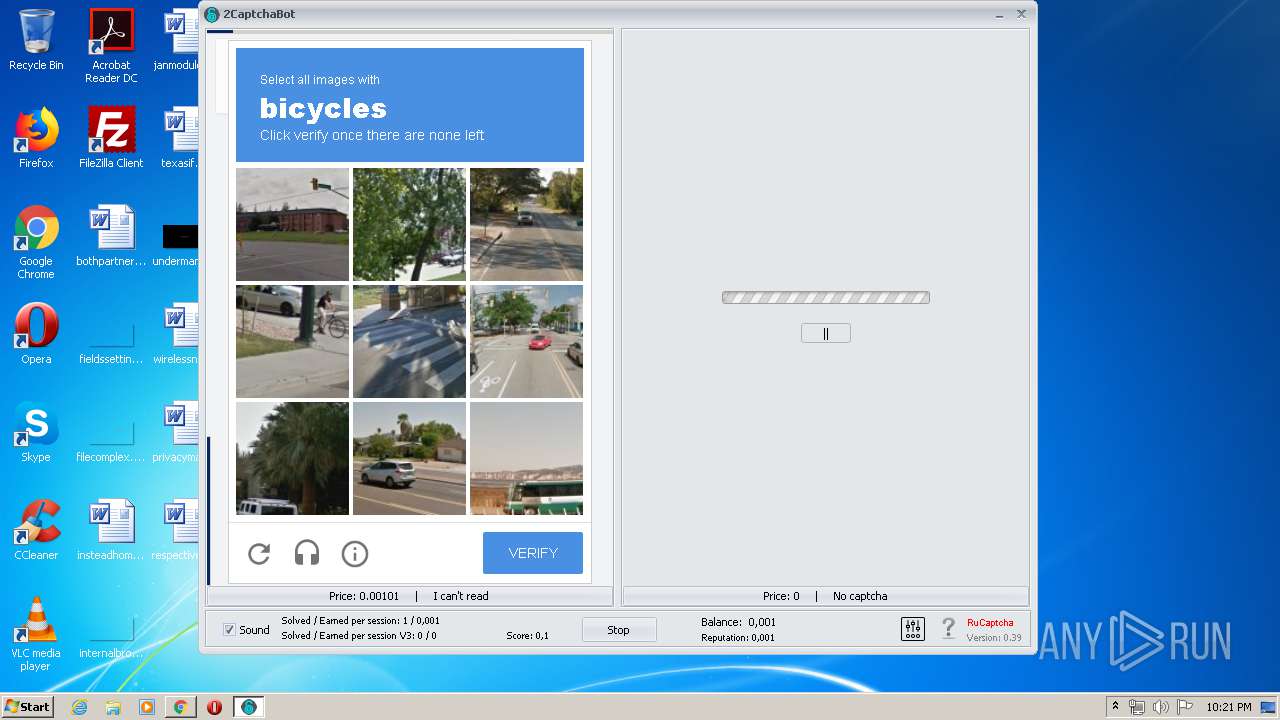Select the tile with palm tree
The height and width of the screenshot is (720, 1280).
(292, 458)
